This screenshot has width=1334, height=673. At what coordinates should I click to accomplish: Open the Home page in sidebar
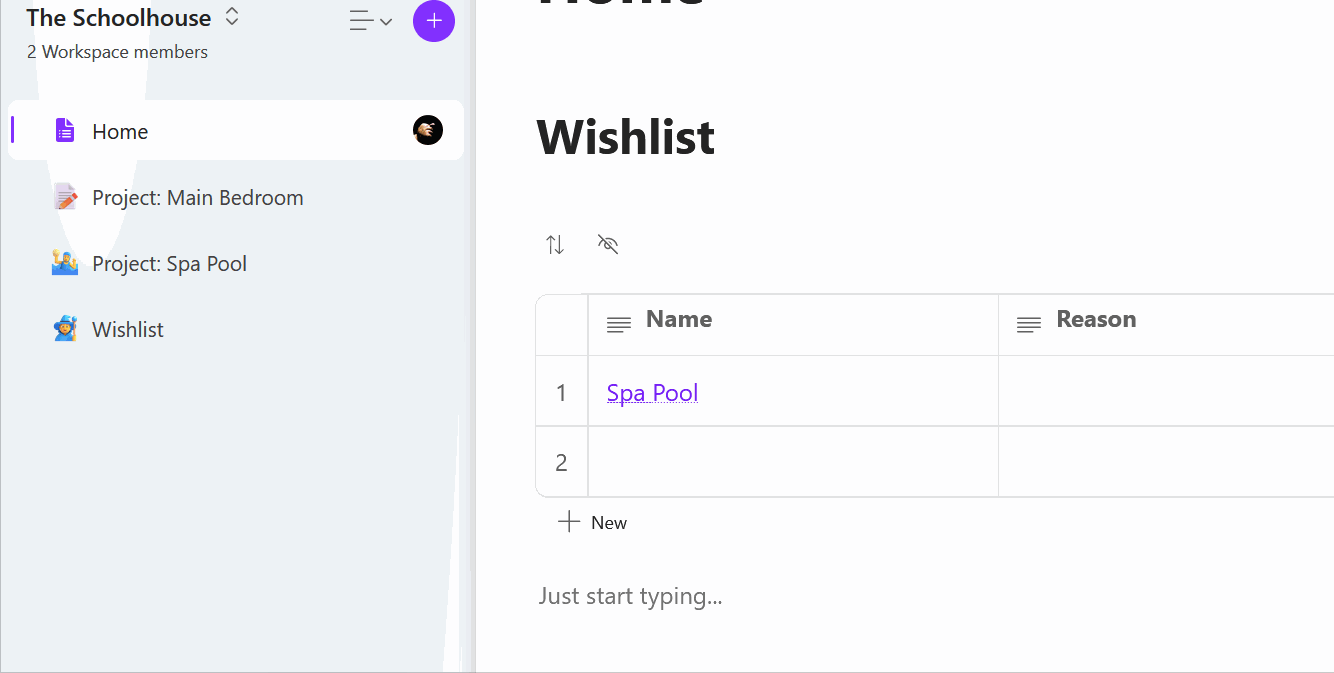coord(120,131)
